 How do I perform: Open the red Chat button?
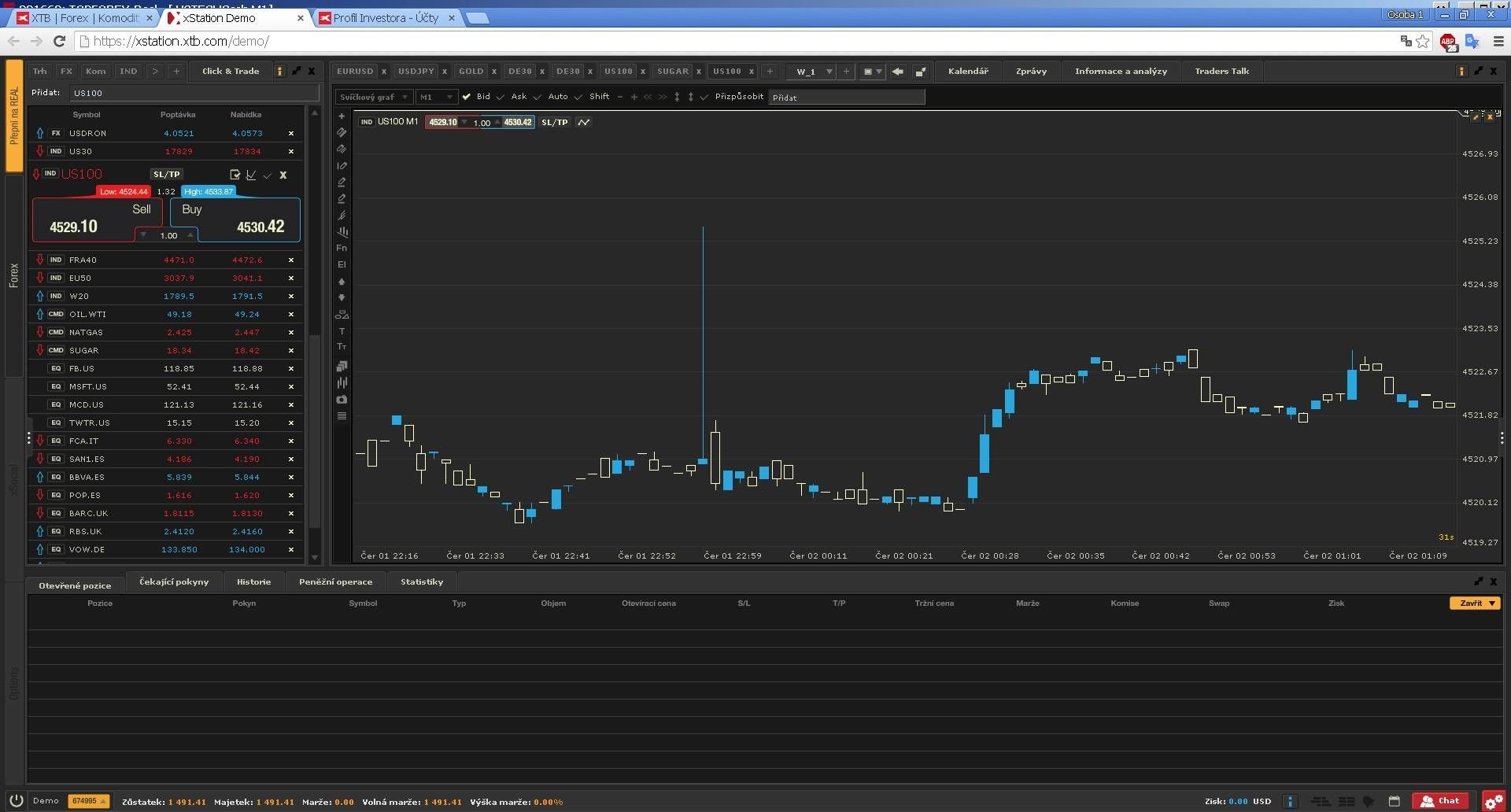point(1440,800)
